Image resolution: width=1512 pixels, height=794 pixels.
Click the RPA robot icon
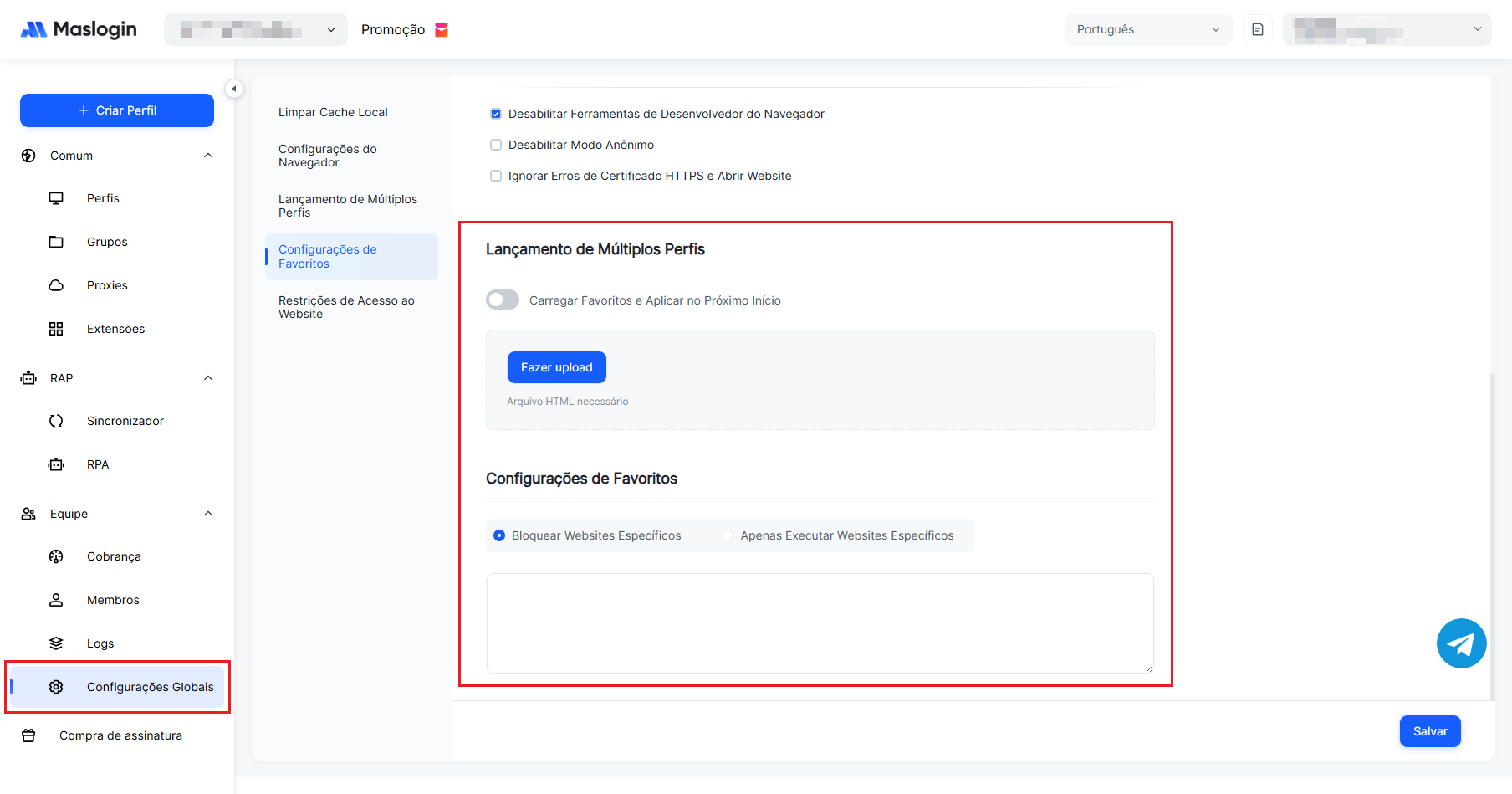pos(56,464)
